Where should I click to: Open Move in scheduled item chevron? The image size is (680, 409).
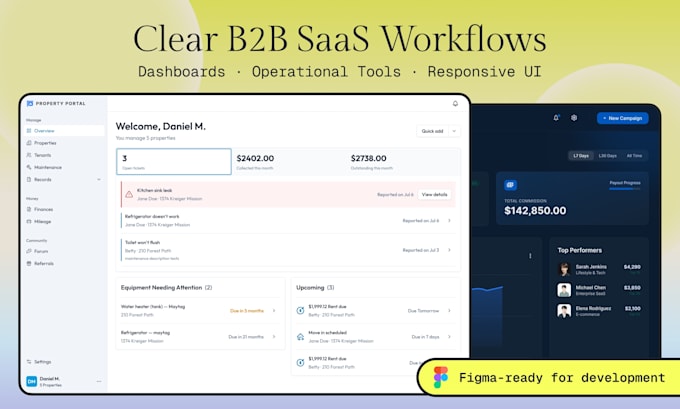tap(449, 337)
